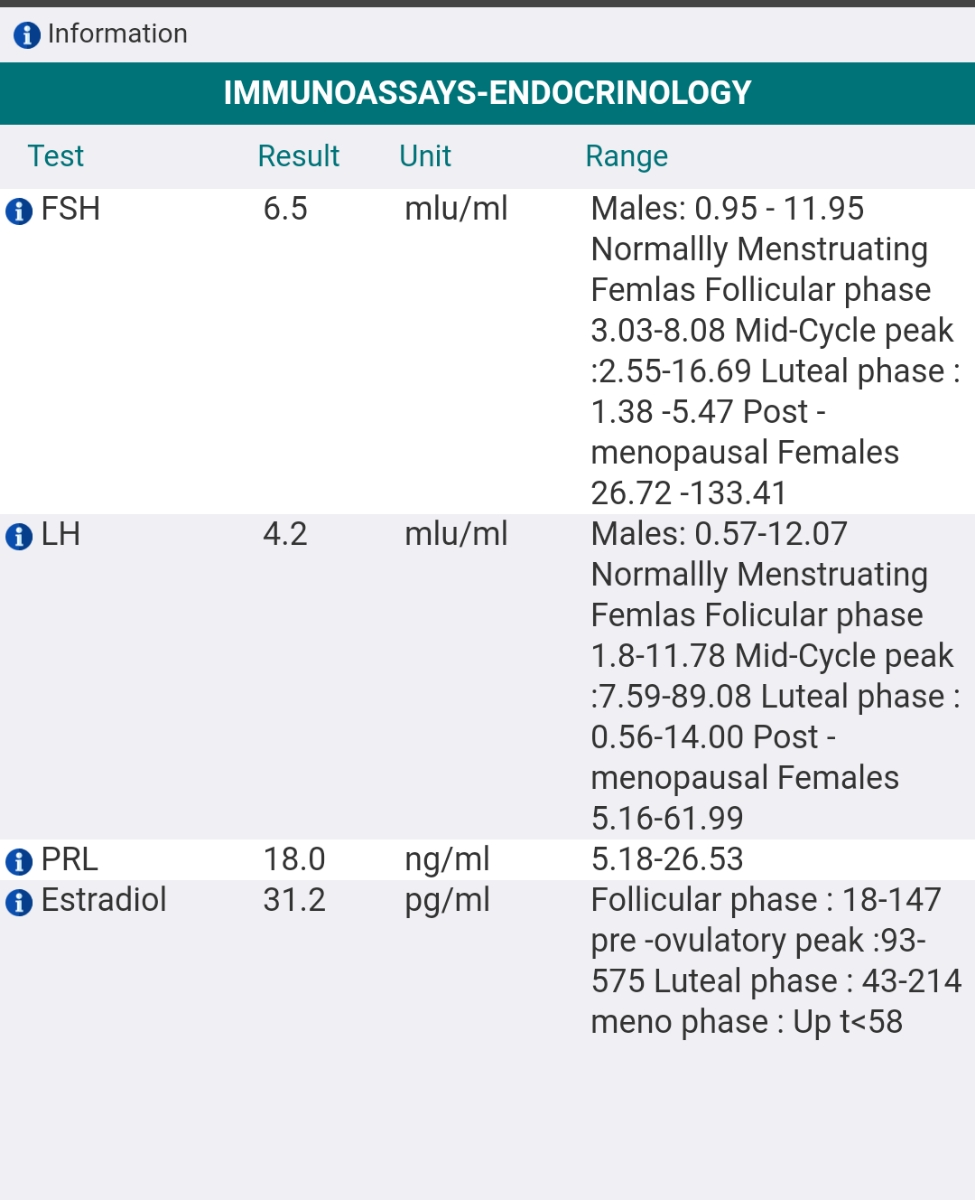The image size is (975, 1200).
Task: Select the LH test name
Action: point(60,534)
